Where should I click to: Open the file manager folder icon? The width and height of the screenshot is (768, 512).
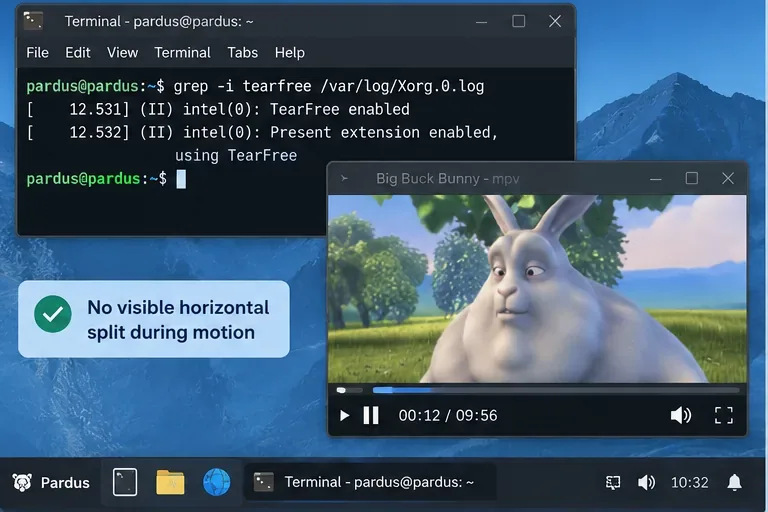[170, 482]
